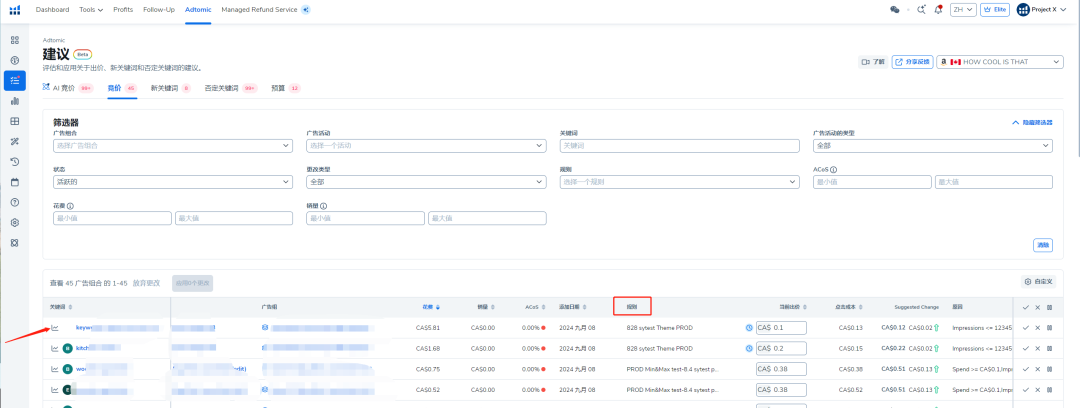Click the 了解 video button
The image size is (1080, 408).
click(x=873, y=62)
